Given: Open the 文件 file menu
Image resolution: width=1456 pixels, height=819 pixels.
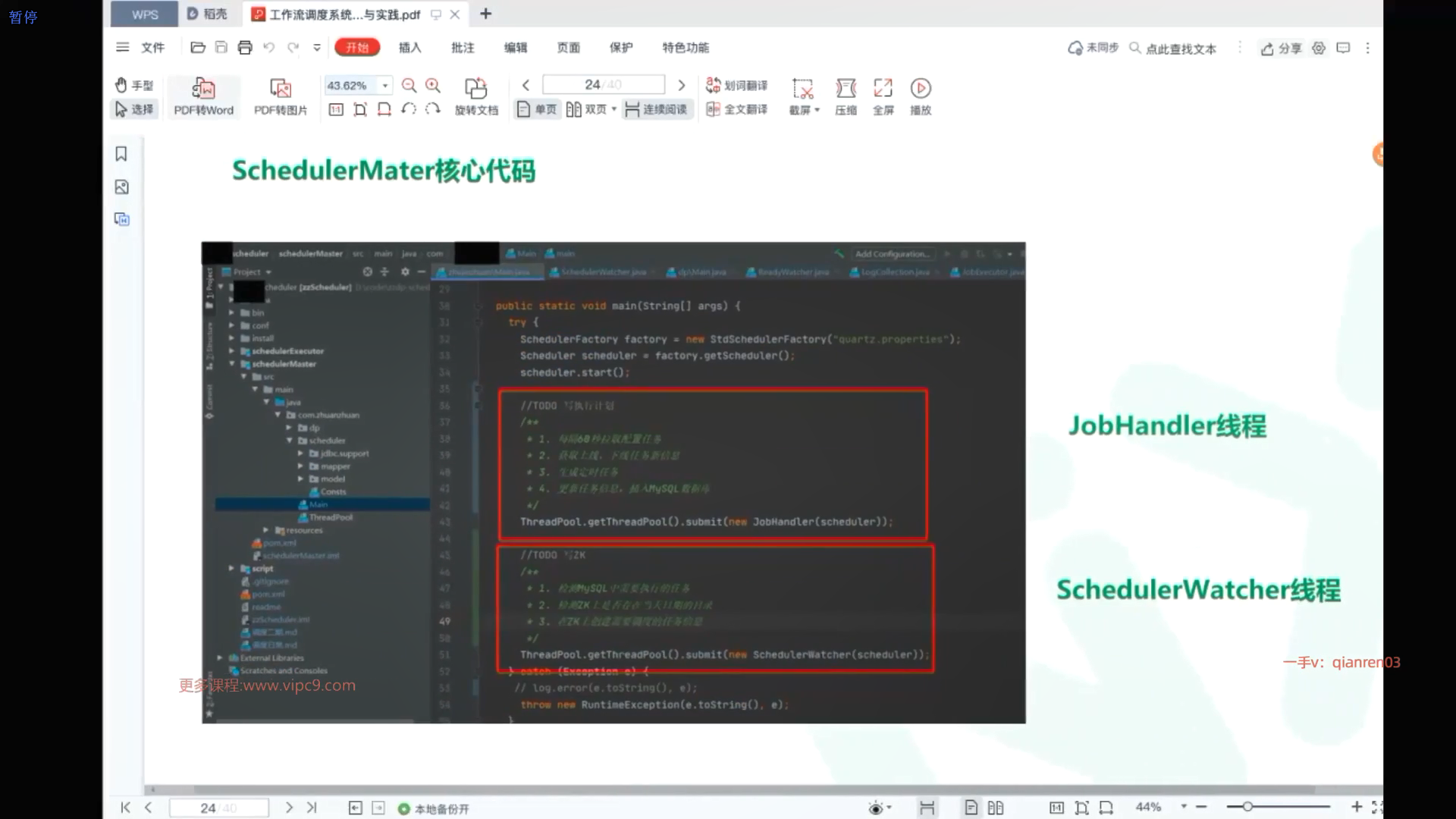Looking at the screenshot, I should (x=152, y=48).
